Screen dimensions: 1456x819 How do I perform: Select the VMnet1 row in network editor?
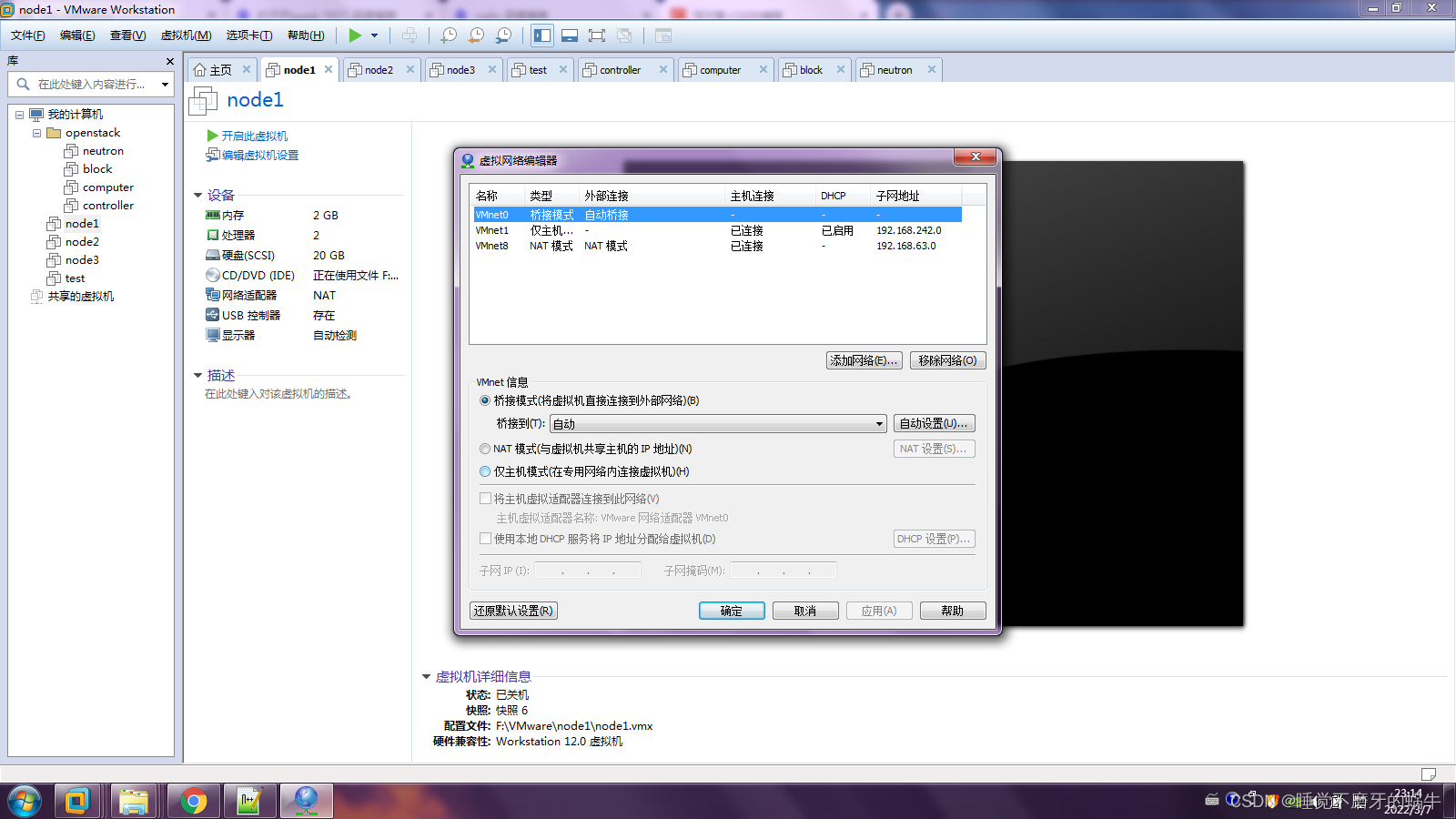[x=717, y=230]
